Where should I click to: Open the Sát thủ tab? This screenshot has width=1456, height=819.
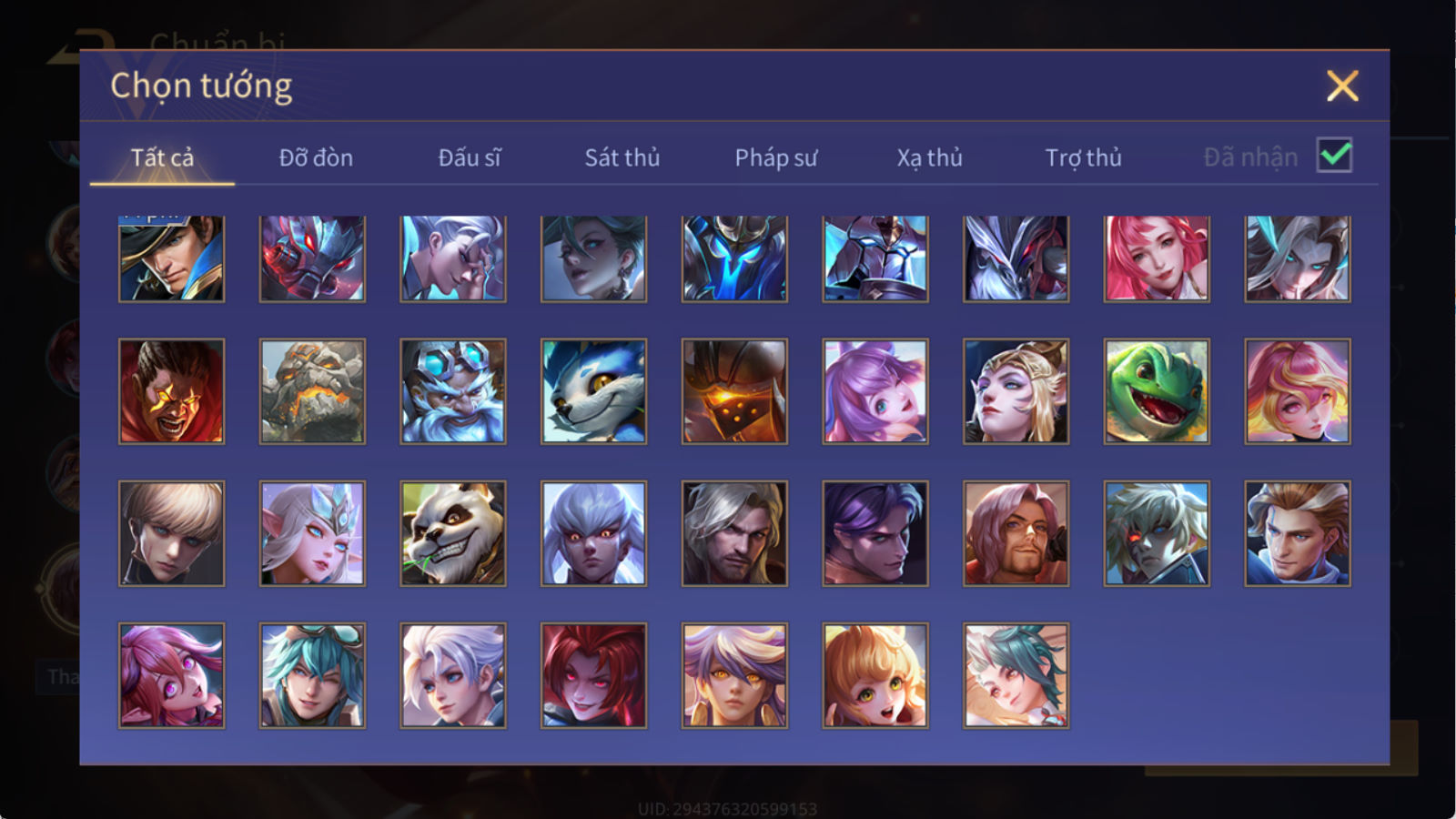(622, 157)
